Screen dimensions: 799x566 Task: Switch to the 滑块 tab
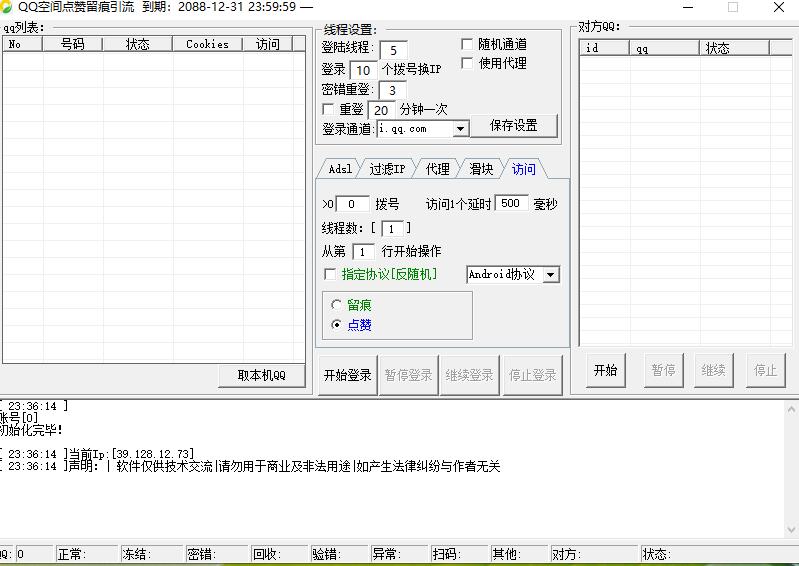[481, 169]
